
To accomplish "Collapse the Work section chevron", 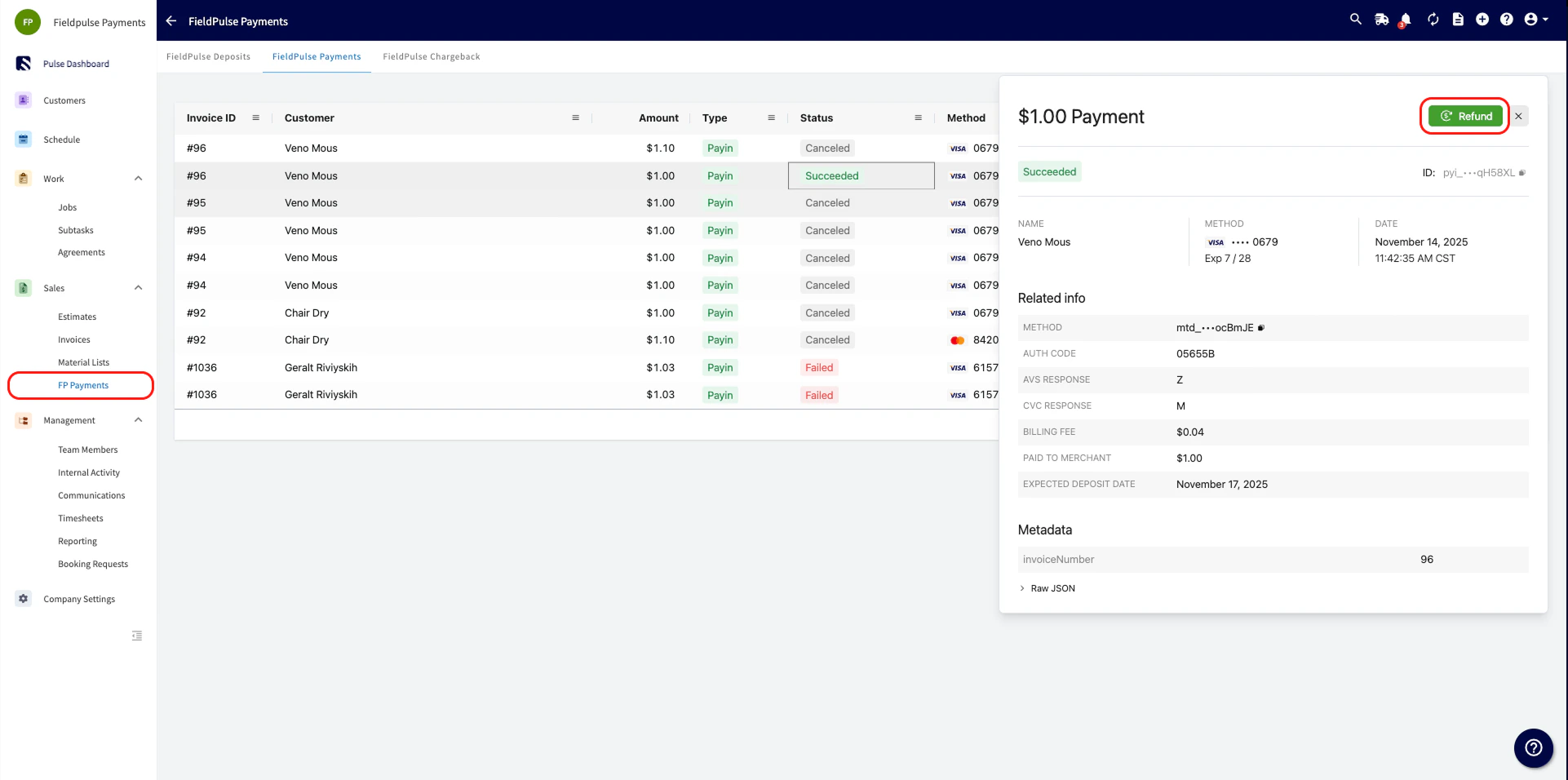I will coord(138,179).
